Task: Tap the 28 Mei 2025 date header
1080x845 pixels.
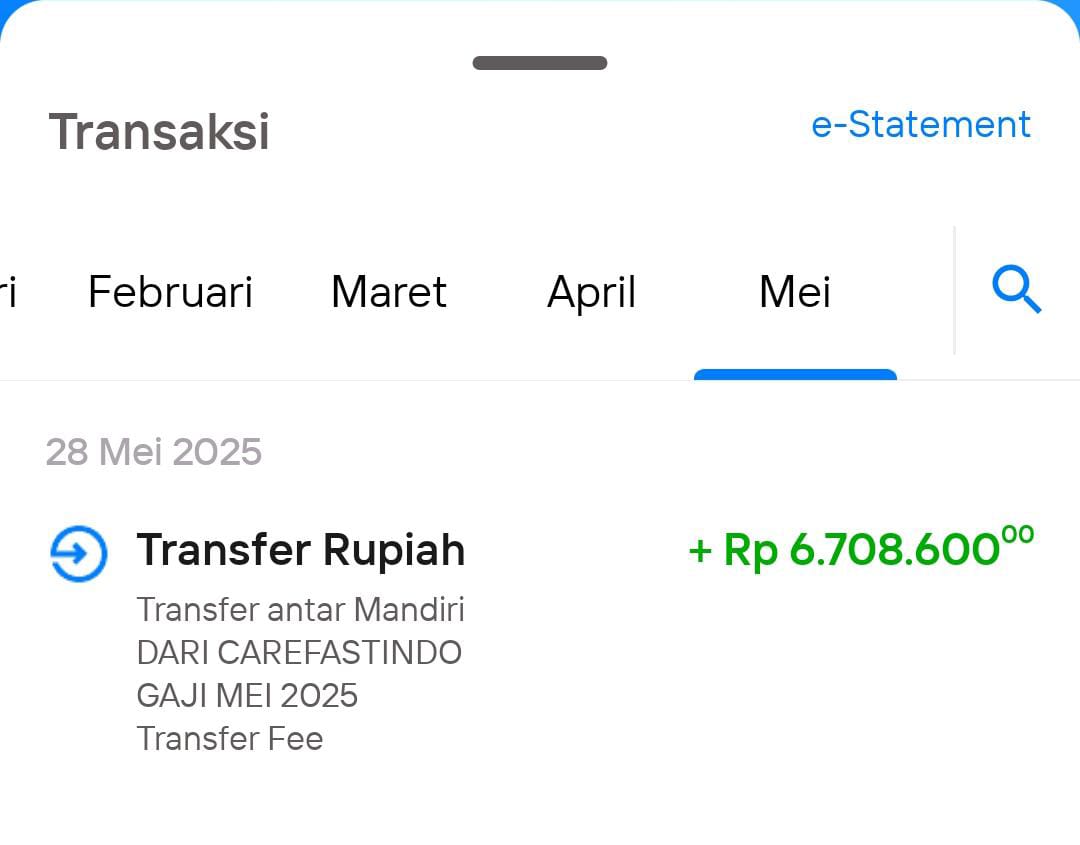Action: (154, 452)
